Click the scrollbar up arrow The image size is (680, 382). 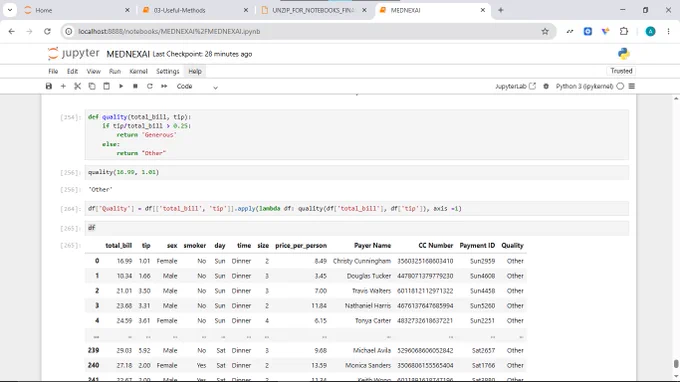(x=676, y=99)
